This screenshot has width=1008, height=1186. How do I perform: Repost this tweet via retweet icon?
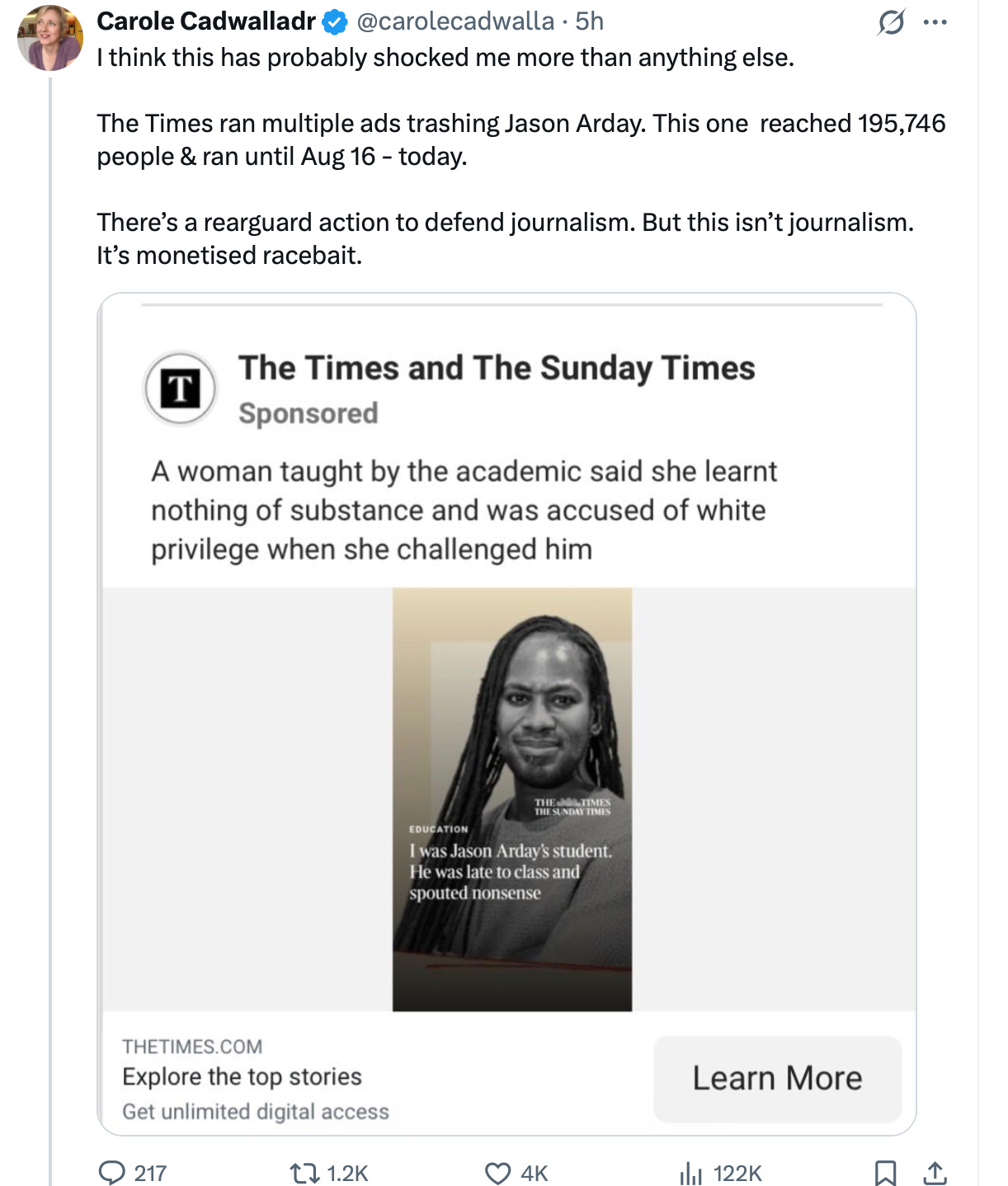pyautogui.click(x=305, y=1173)
